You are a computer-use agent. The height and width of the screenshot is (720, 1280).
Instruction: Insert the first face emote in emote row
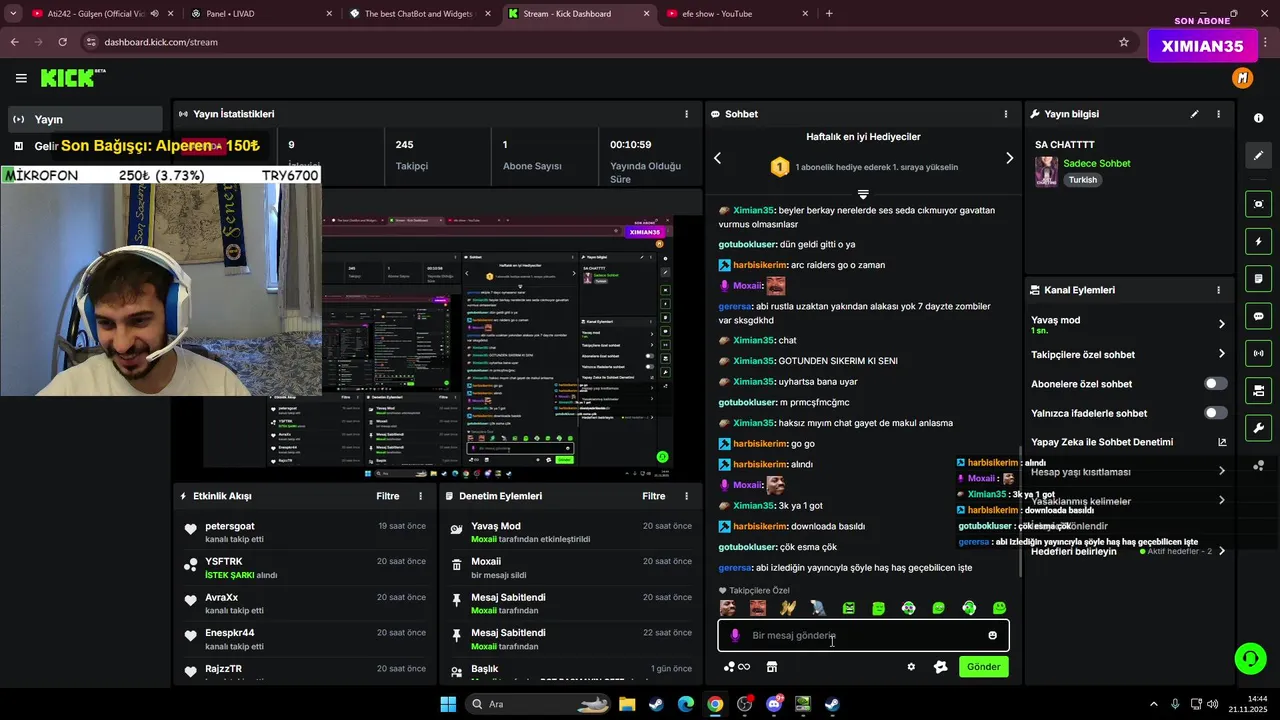click(x=727, y=608)
